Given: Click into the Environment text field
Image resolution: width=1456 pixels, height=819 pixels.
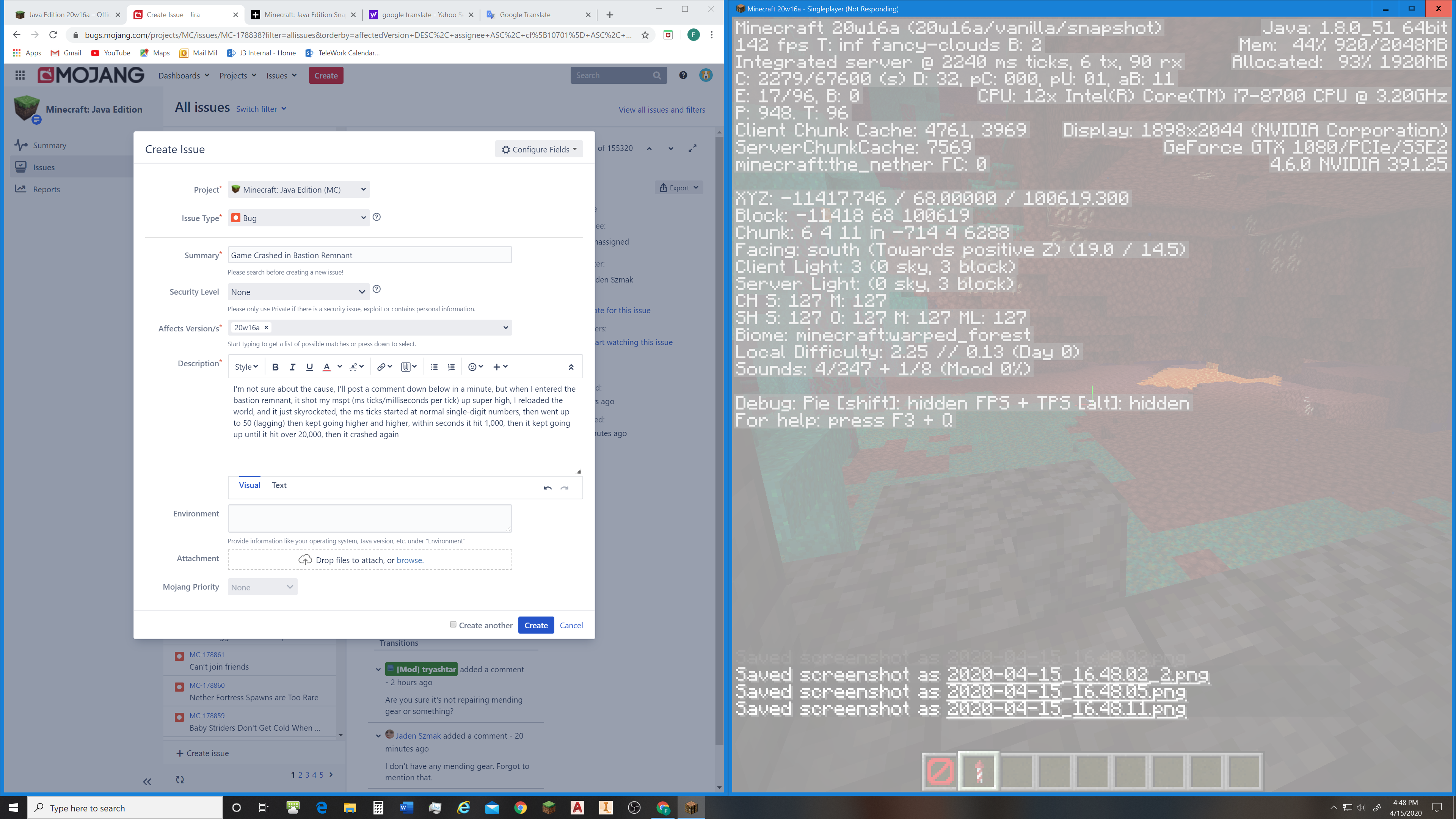Looking at the screenshot, I should pyautogui.click(x=370, y=518).
